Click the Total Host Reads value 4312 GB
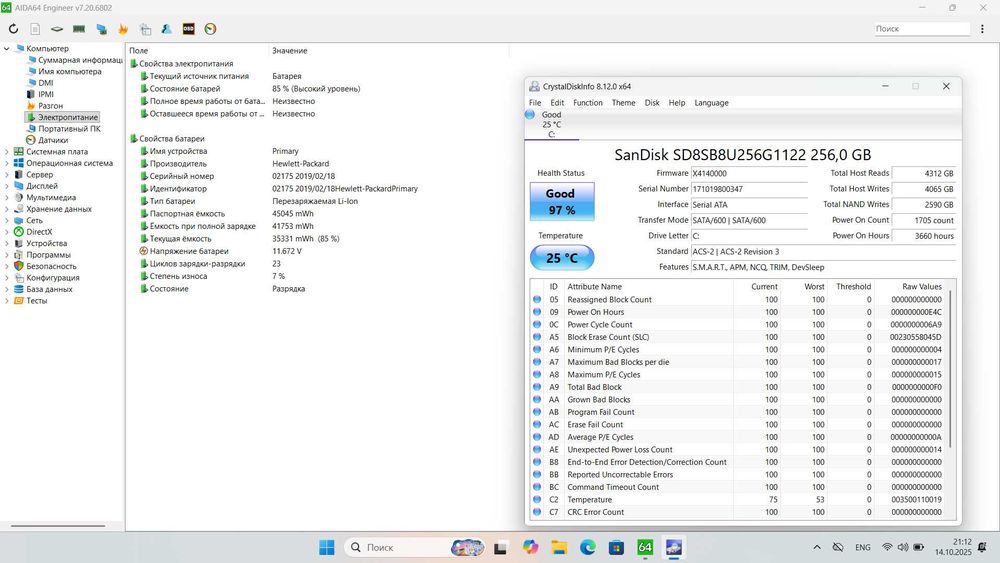Screen dimensions: 1000x563 923,173
